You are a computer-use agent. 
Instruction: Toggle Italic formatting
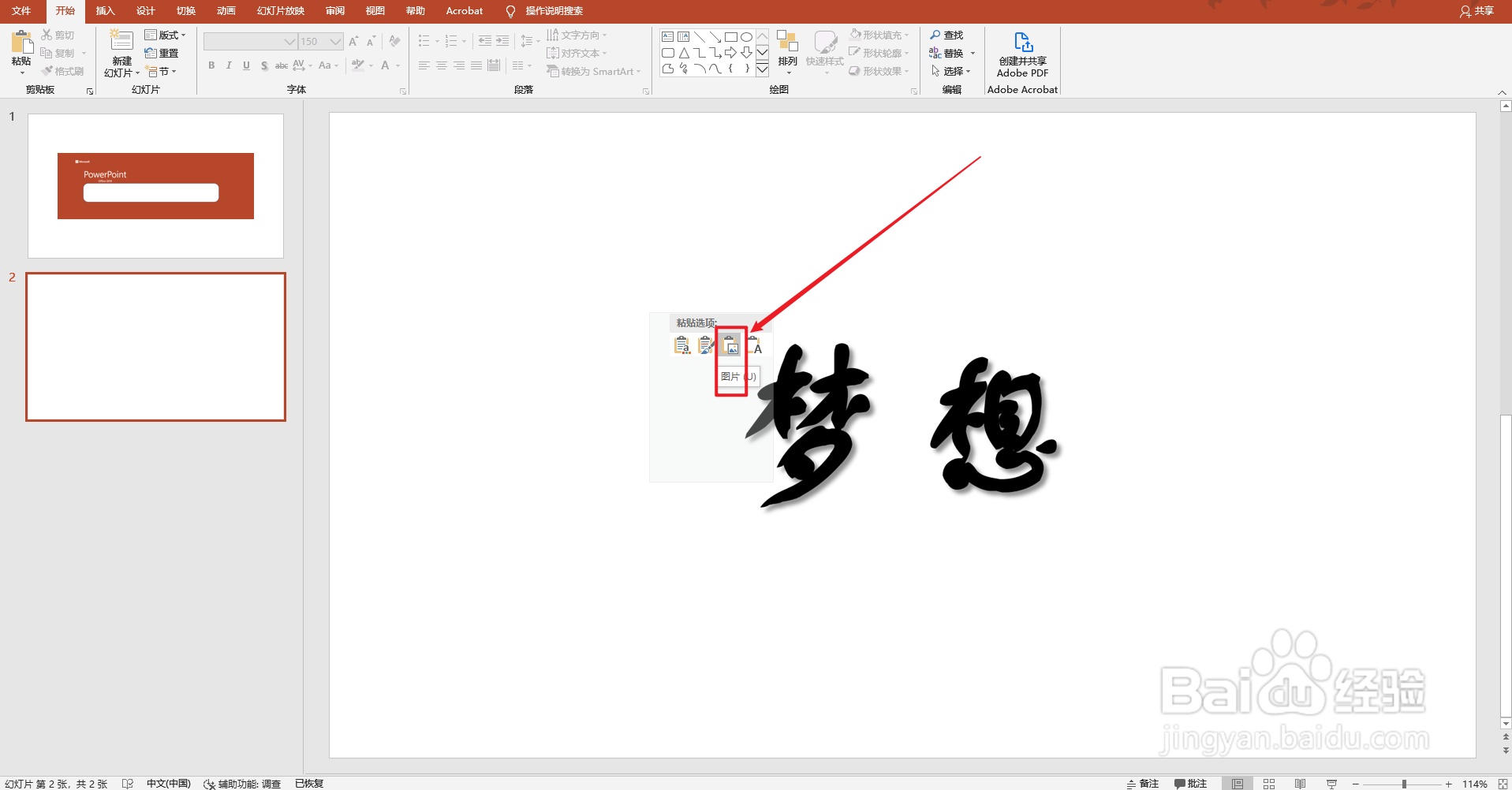229,65
